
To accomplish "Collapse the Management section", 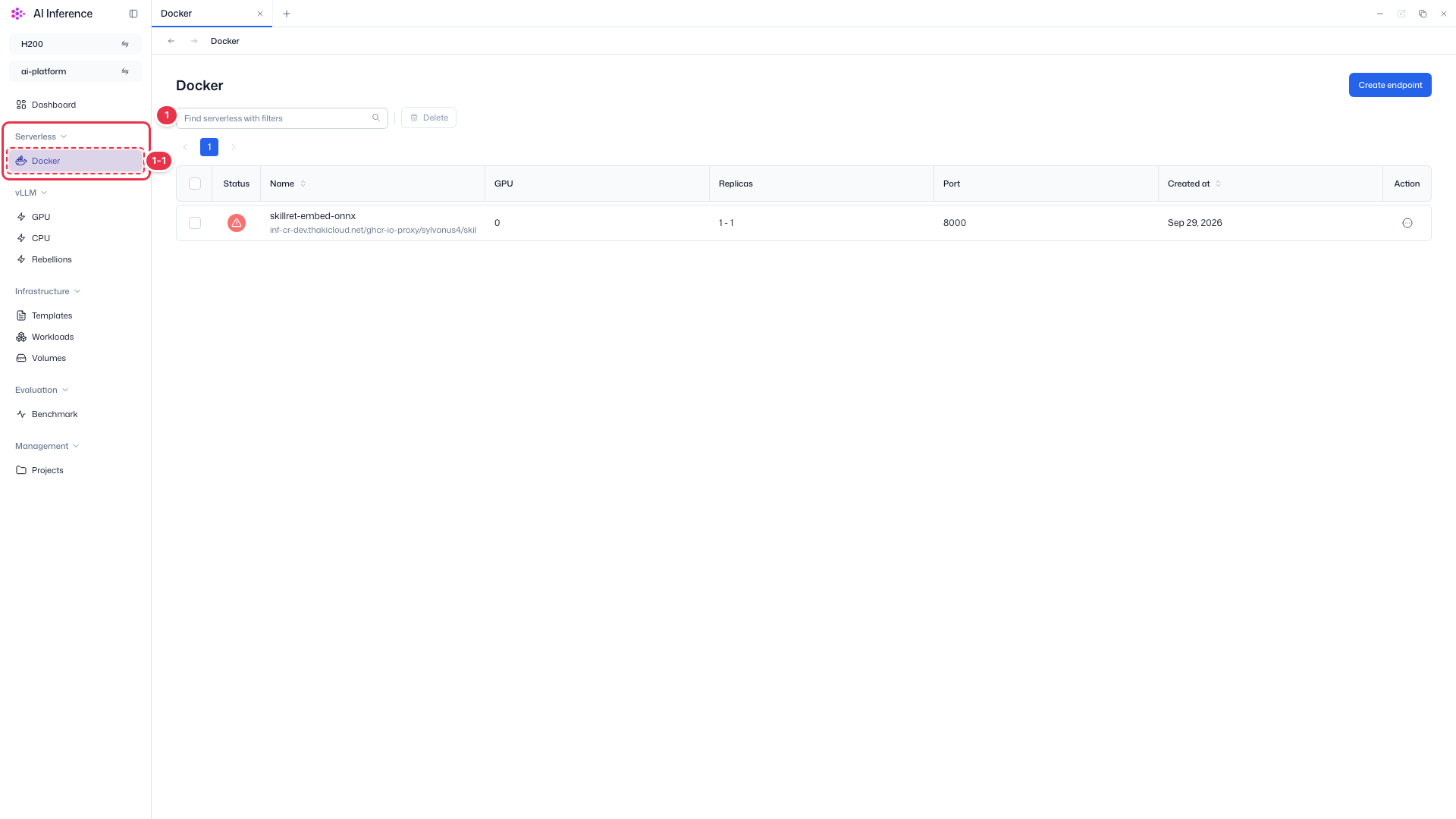I will (x=47, y=446).
